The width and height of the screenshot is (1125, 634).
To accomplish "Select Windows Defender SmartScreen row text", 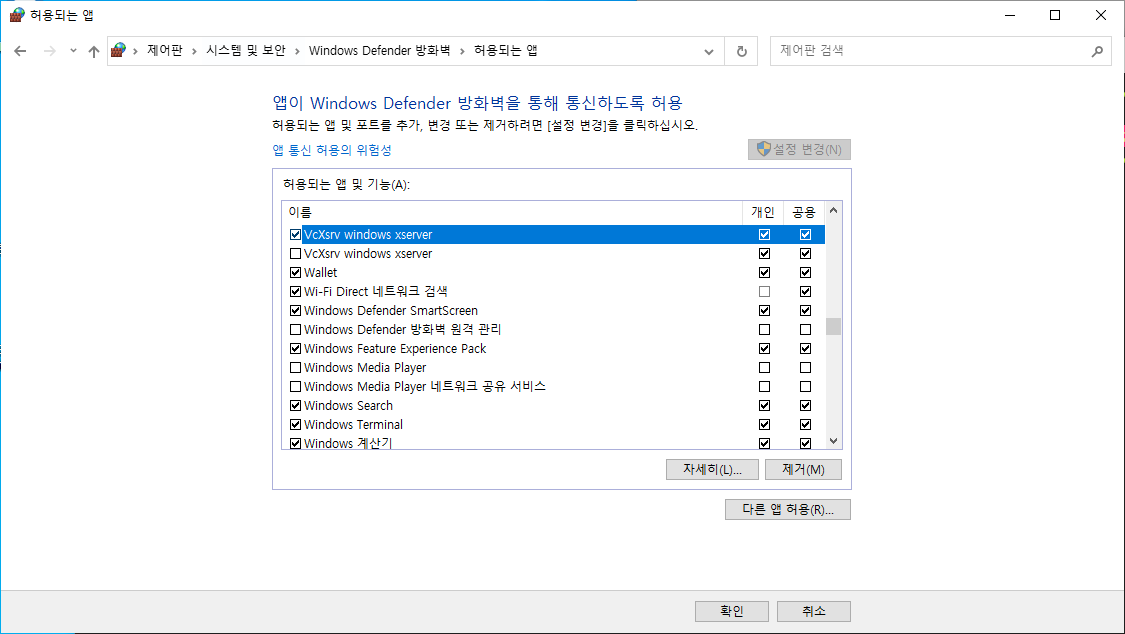I will (x=390, y=311).
